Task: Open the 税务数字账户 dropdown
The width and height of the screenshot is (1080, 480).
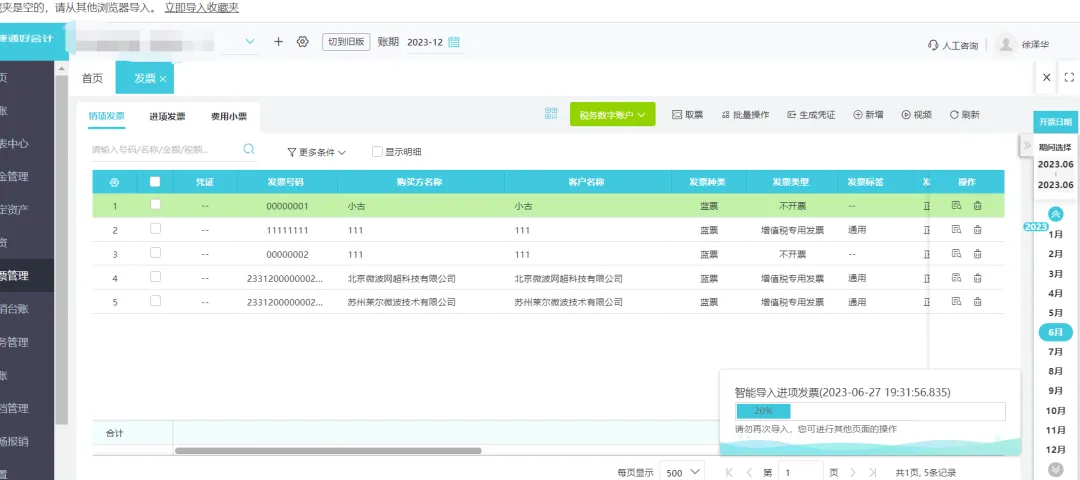Action: [612, 114]
